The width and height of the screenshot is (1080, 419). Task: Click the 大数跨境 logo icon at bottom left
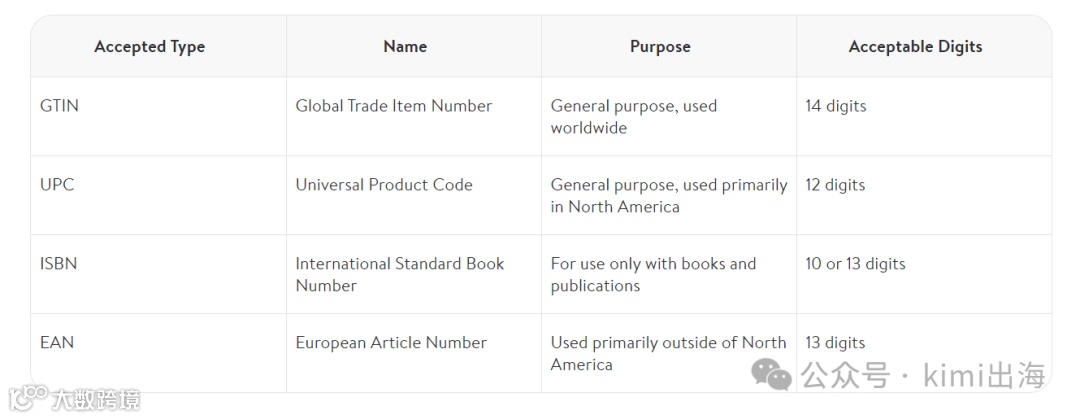(28, 398)
